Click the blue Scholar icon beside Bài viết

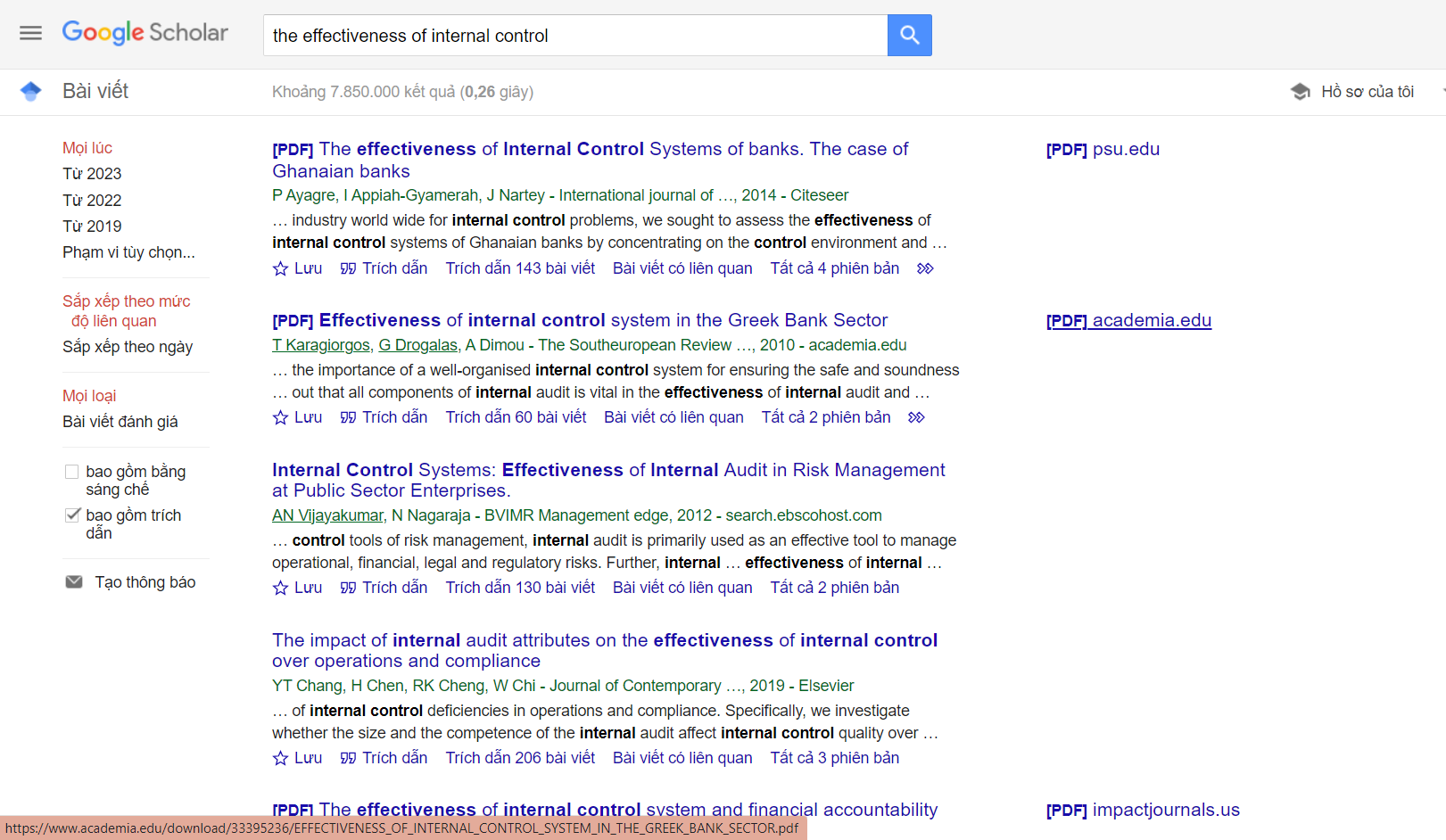point(31,91)
